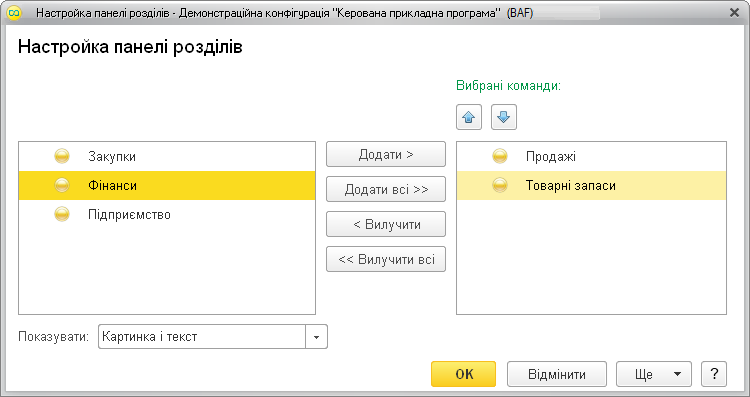Click the yellow icon beside Закупки
Screen dimensions: 750x397
[x=62, y=156]
